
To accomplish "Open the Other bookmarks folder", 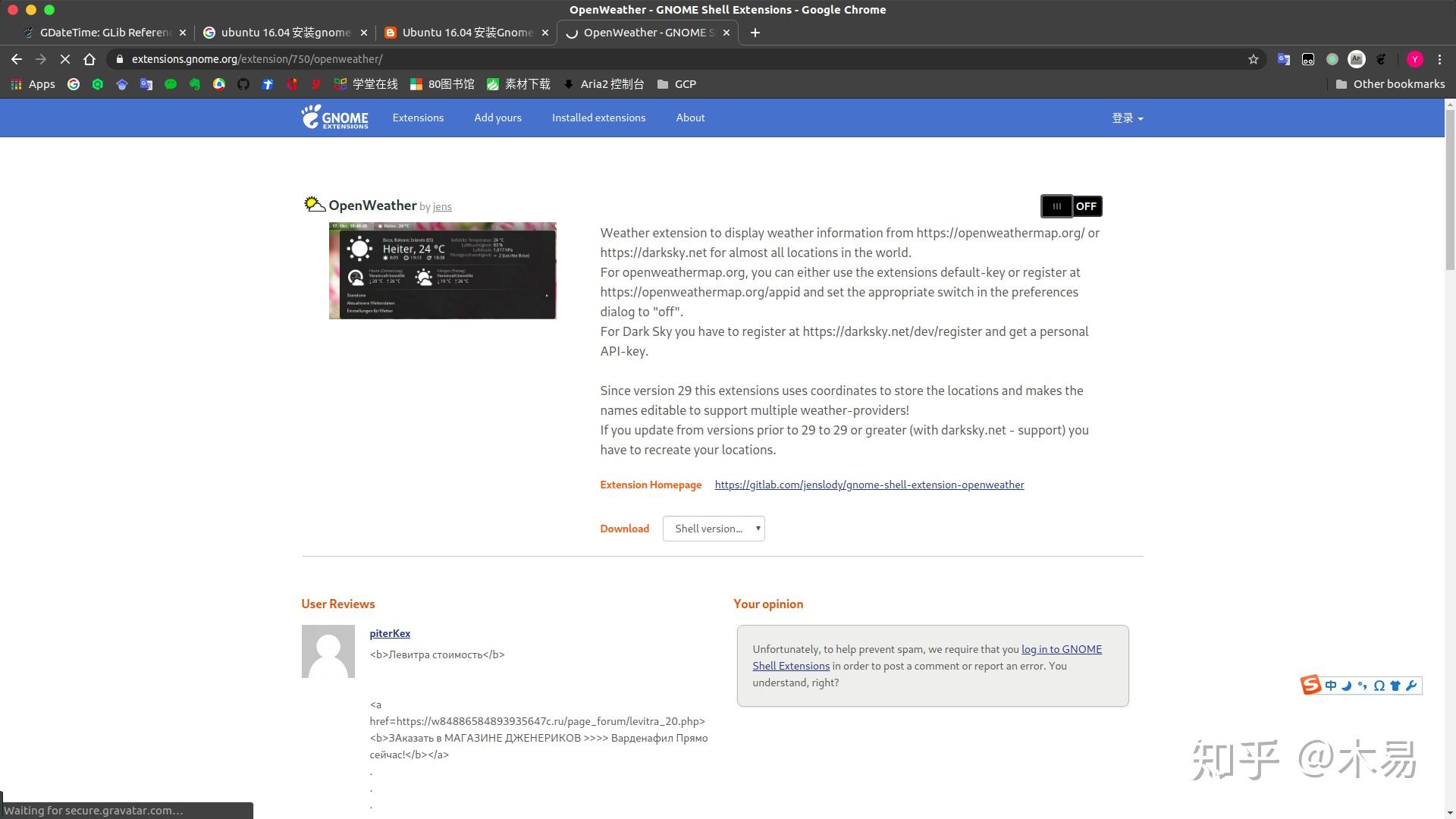I will click(x=1390, y=84).
